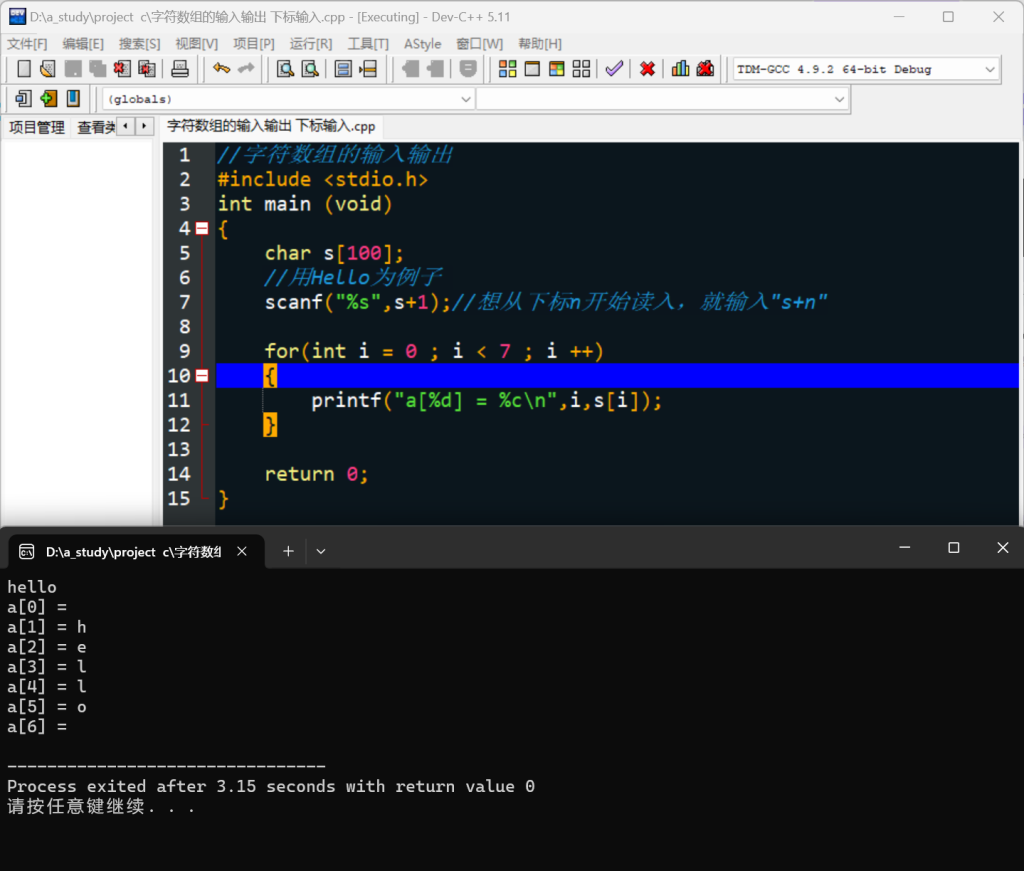Click the right scroll arrow on side tabs

coord(144,126)
